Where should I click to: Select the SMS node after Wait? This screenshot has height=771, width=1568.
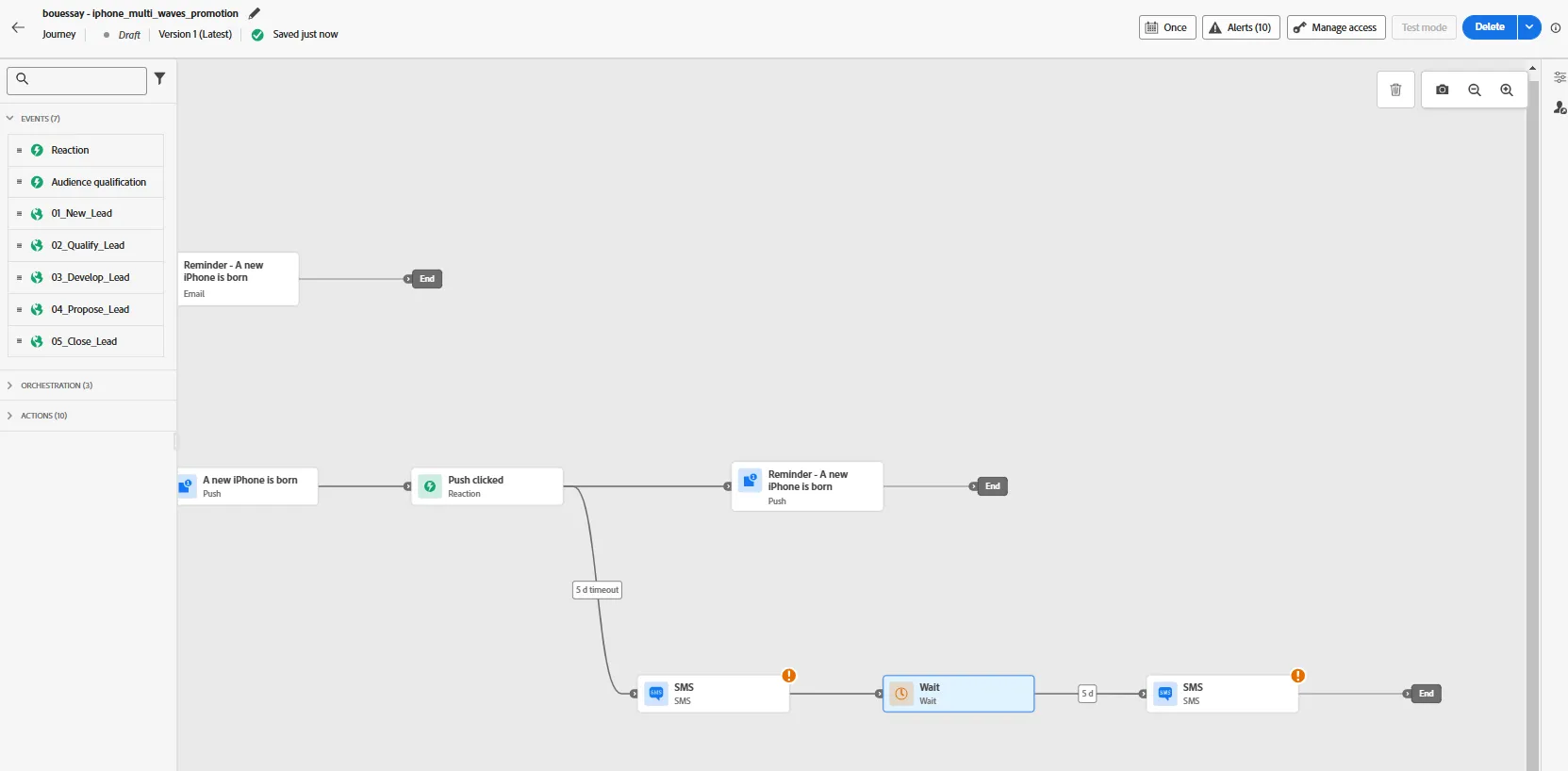coord(1223,694)
